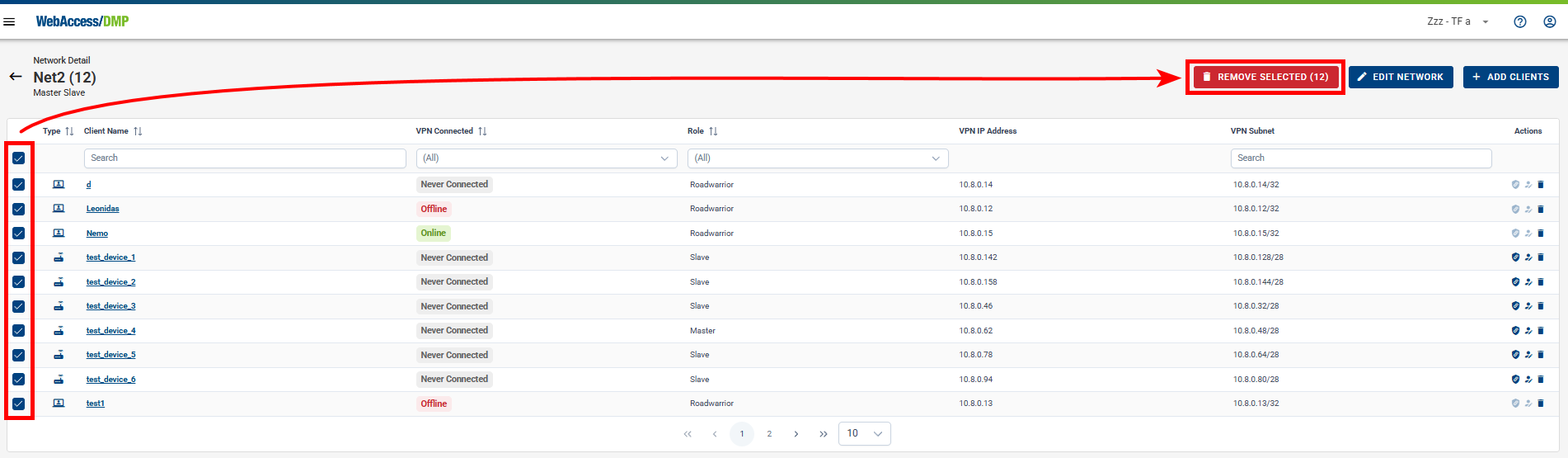
Task: Click trash icon in the Nemo row
Action: tap(1541, 234)
